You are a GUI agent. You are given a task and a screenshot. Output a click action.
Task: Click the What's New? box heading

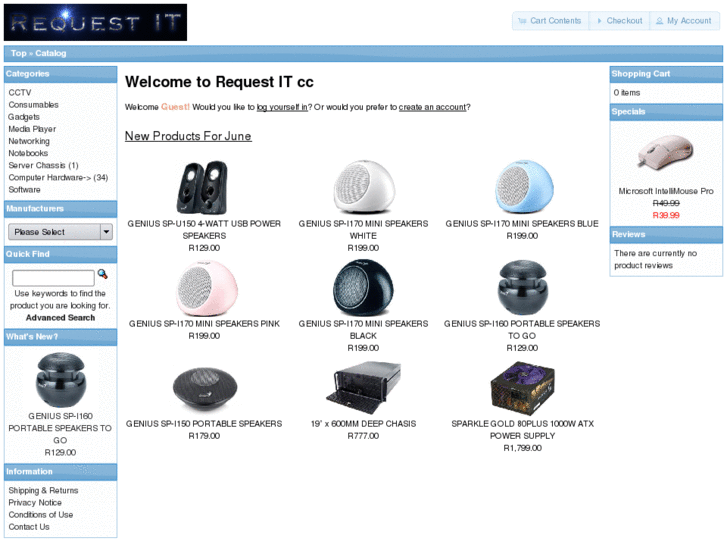tap(60, 337)
